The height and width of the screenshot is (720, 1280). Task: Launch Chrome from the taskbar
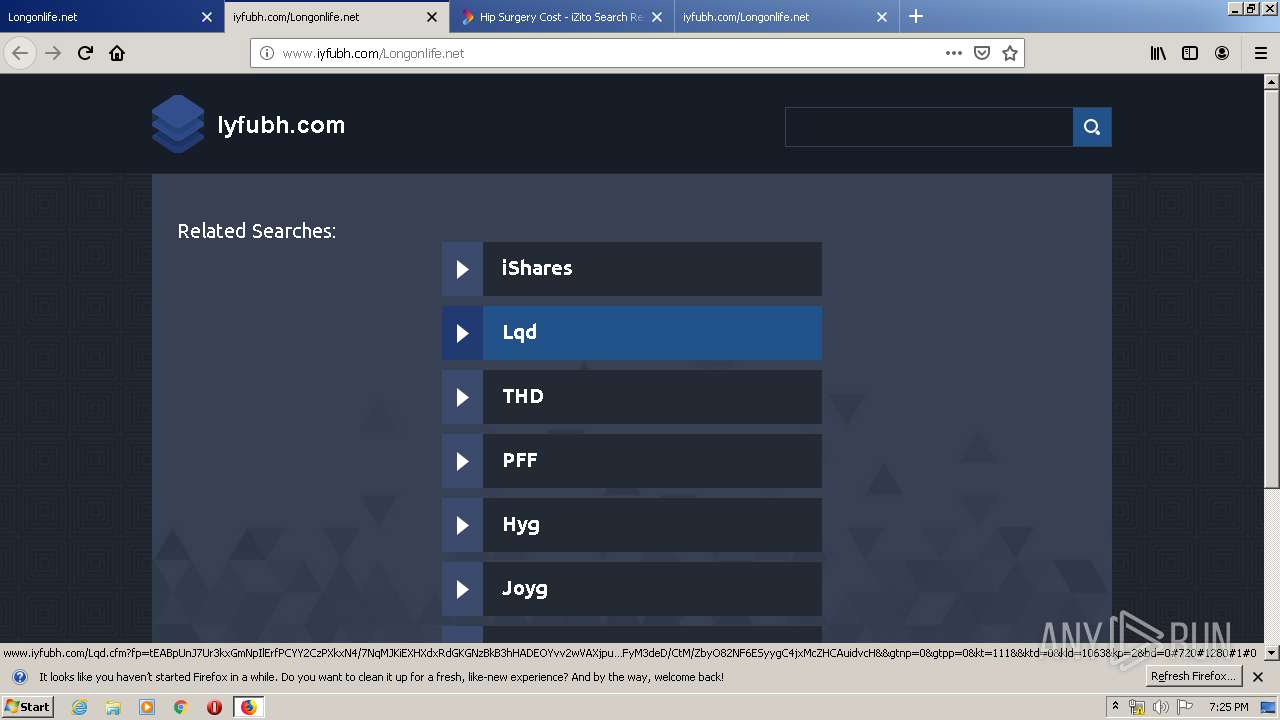pos(180,707)
